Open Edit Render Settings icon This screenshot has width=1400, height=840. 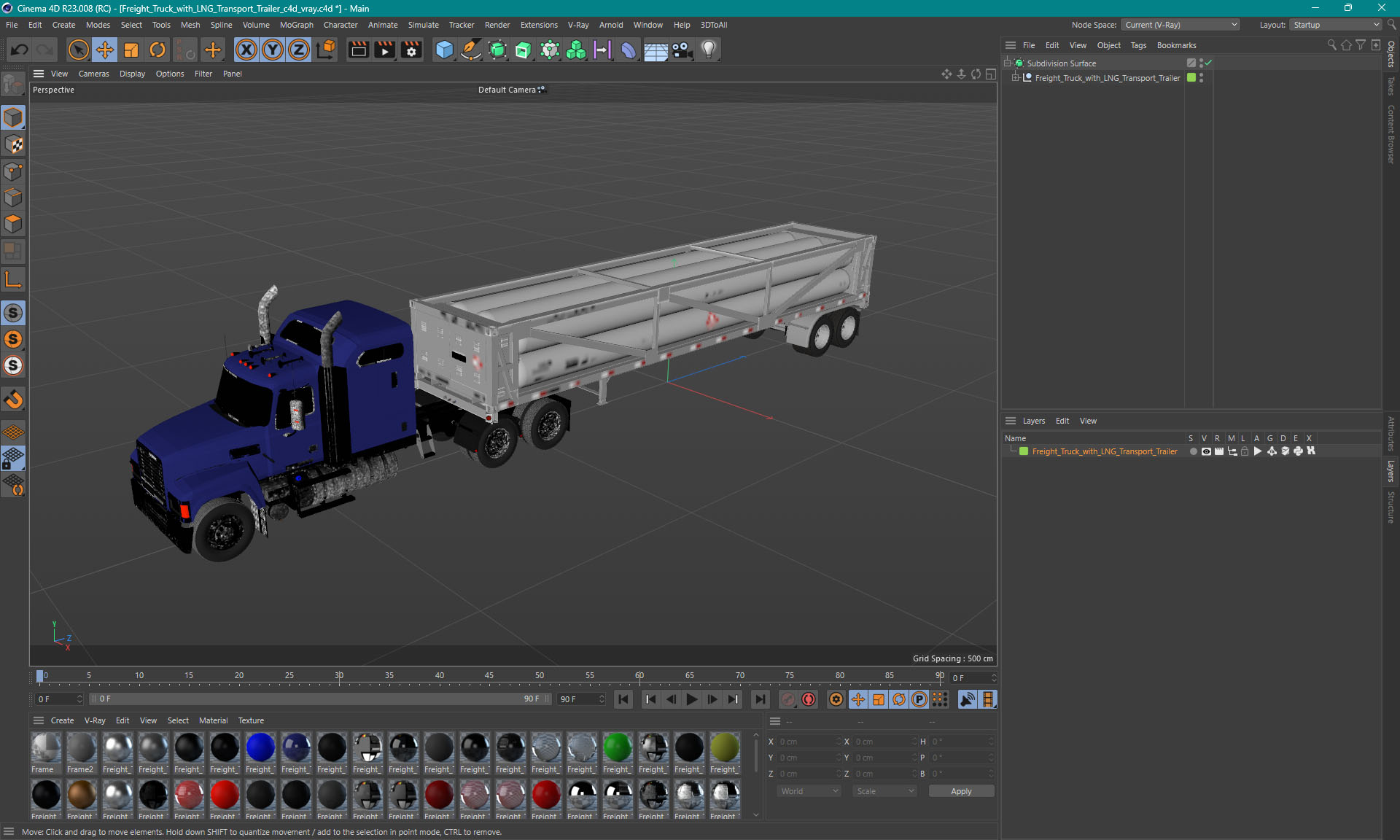point(411,50)
